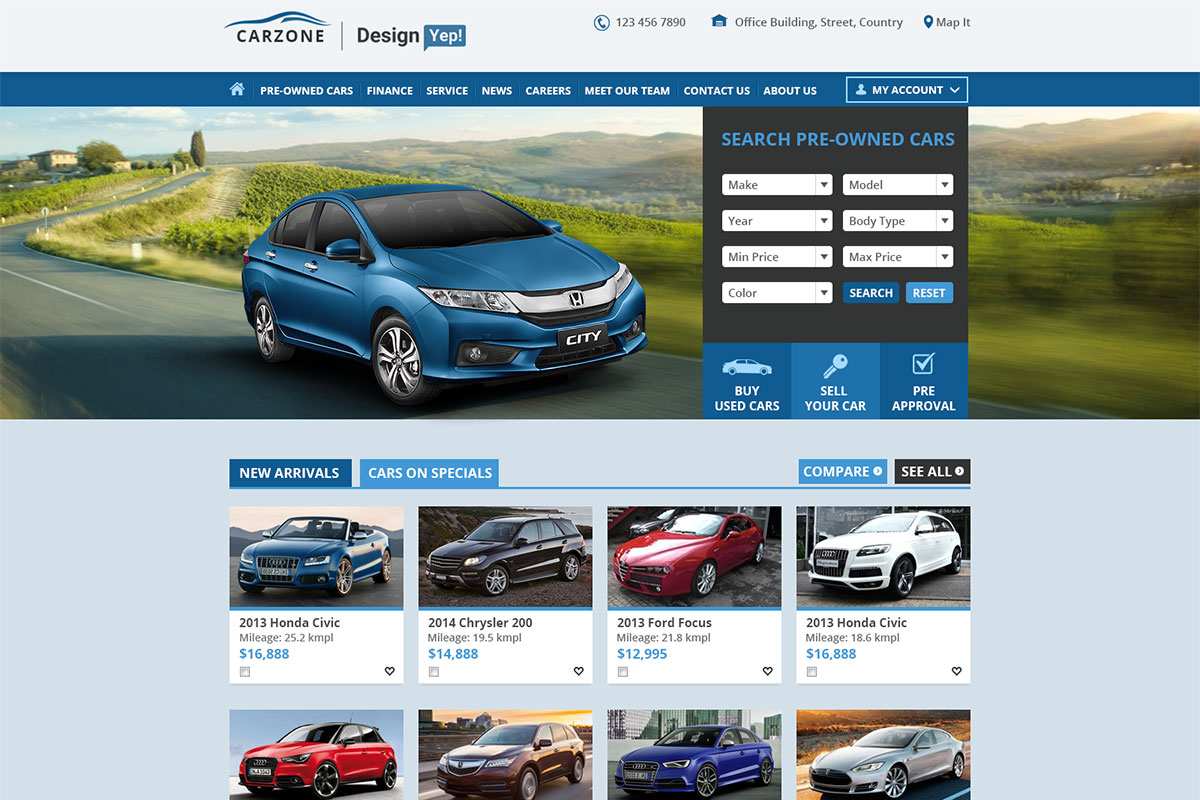Image resolution: width=1200 pixels, height=800 pixels.
Task: Click the user icon in My Account
Action: click(860, 90)
